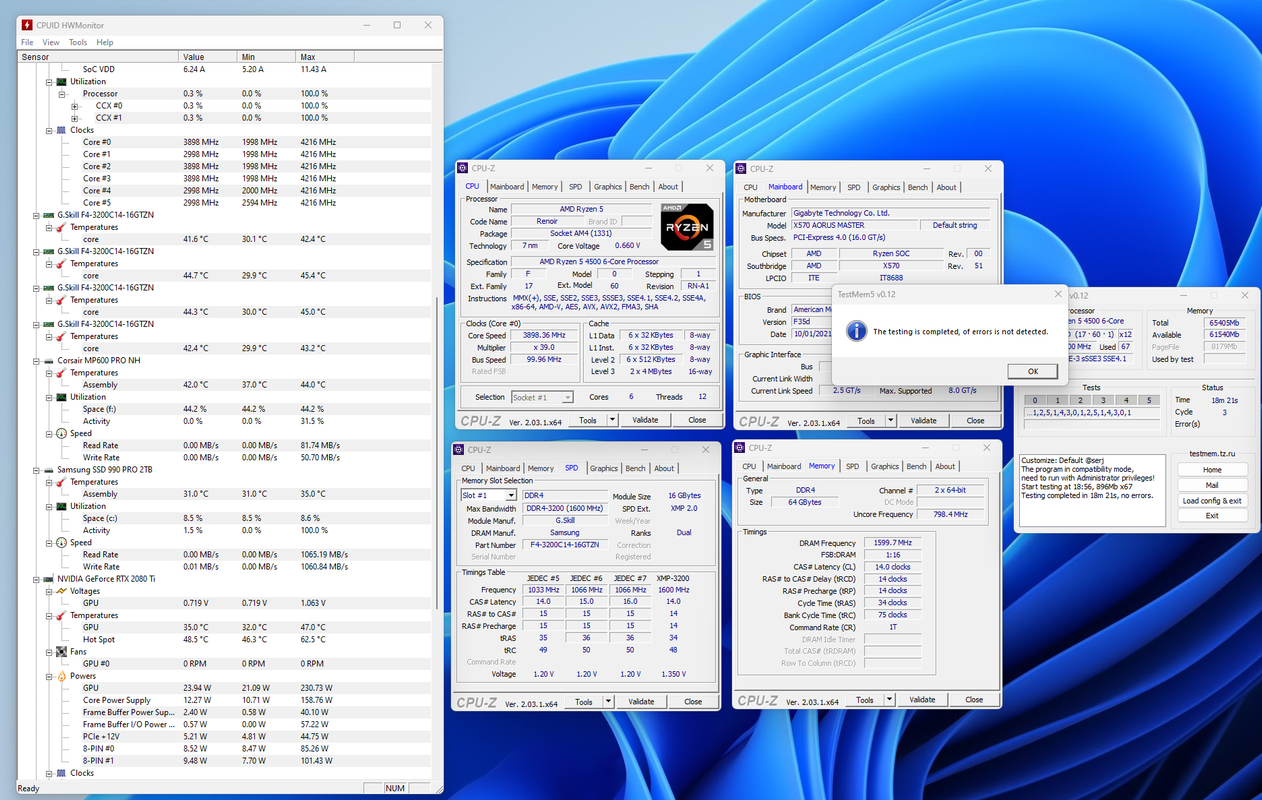Click thermometer icon under Corsair MP600 PRO NH
Image resolution: width=1262 pixels, height=800 pixels.
[62, 373]
